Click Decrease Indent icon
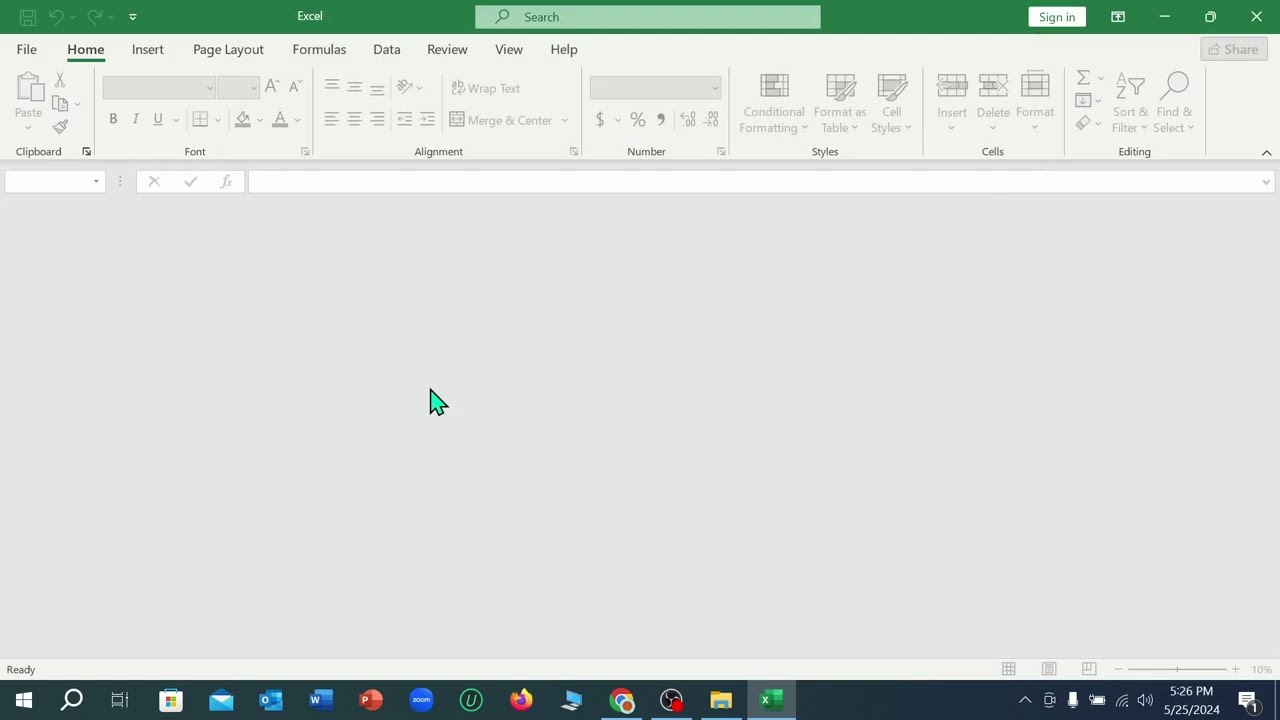Image resolution: width=1280 pixels, height=720 pixels. pyautogui.click(x=404, y=120)
